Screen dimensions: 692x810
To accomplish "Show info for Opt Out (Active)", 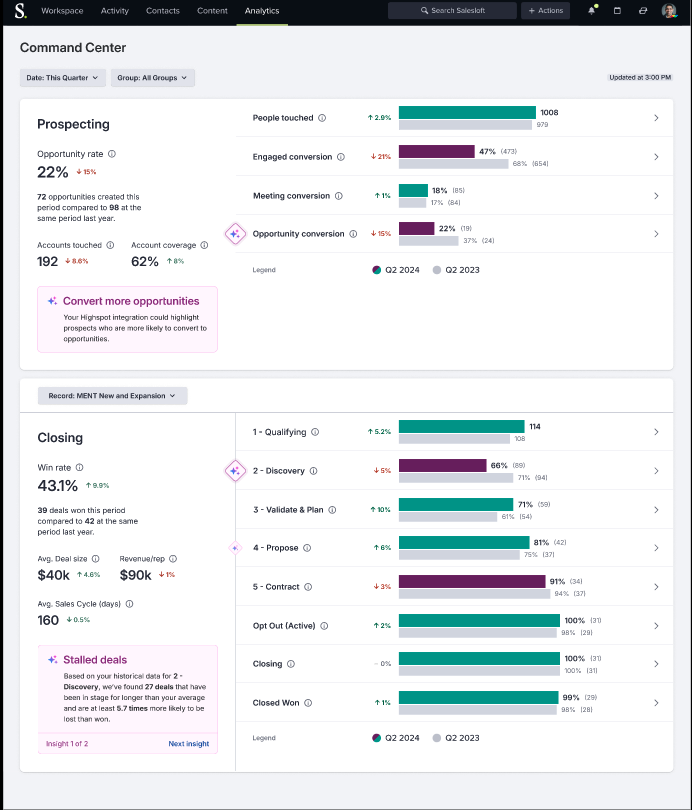I will click(x=324, y=626).
